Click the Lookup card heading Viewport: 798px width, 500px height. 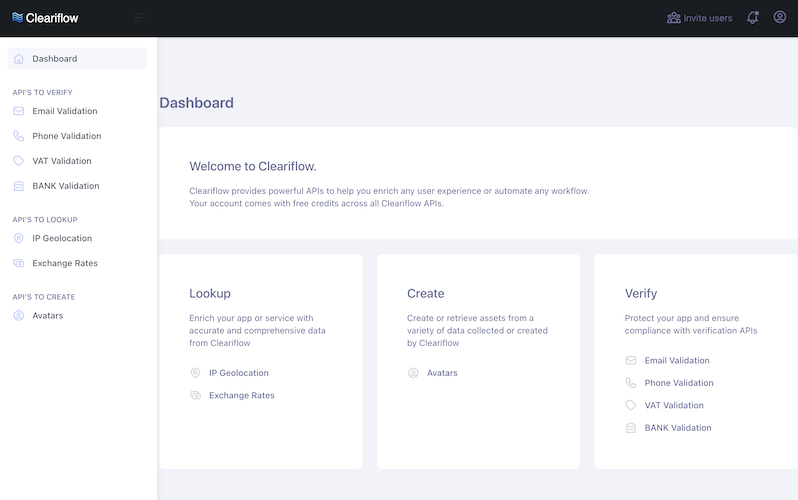210,293
